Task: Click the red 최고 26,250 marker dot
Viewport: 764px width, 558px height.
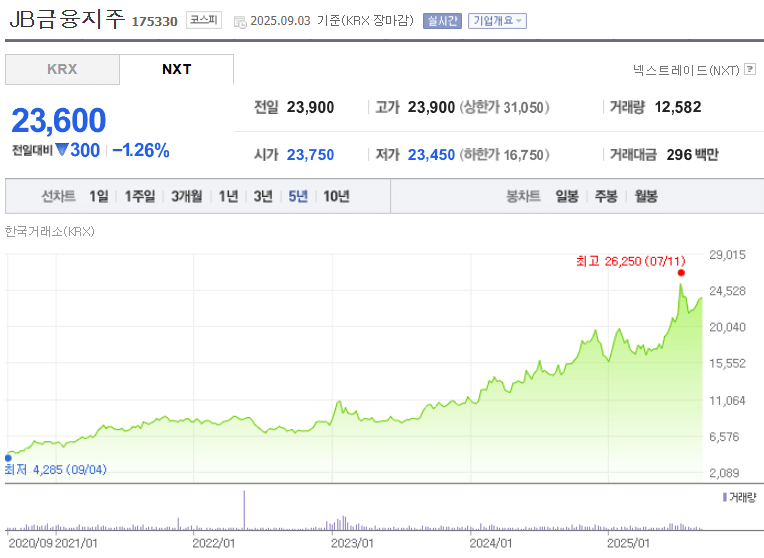Action: pyautogui.click(x=681, y=273)
